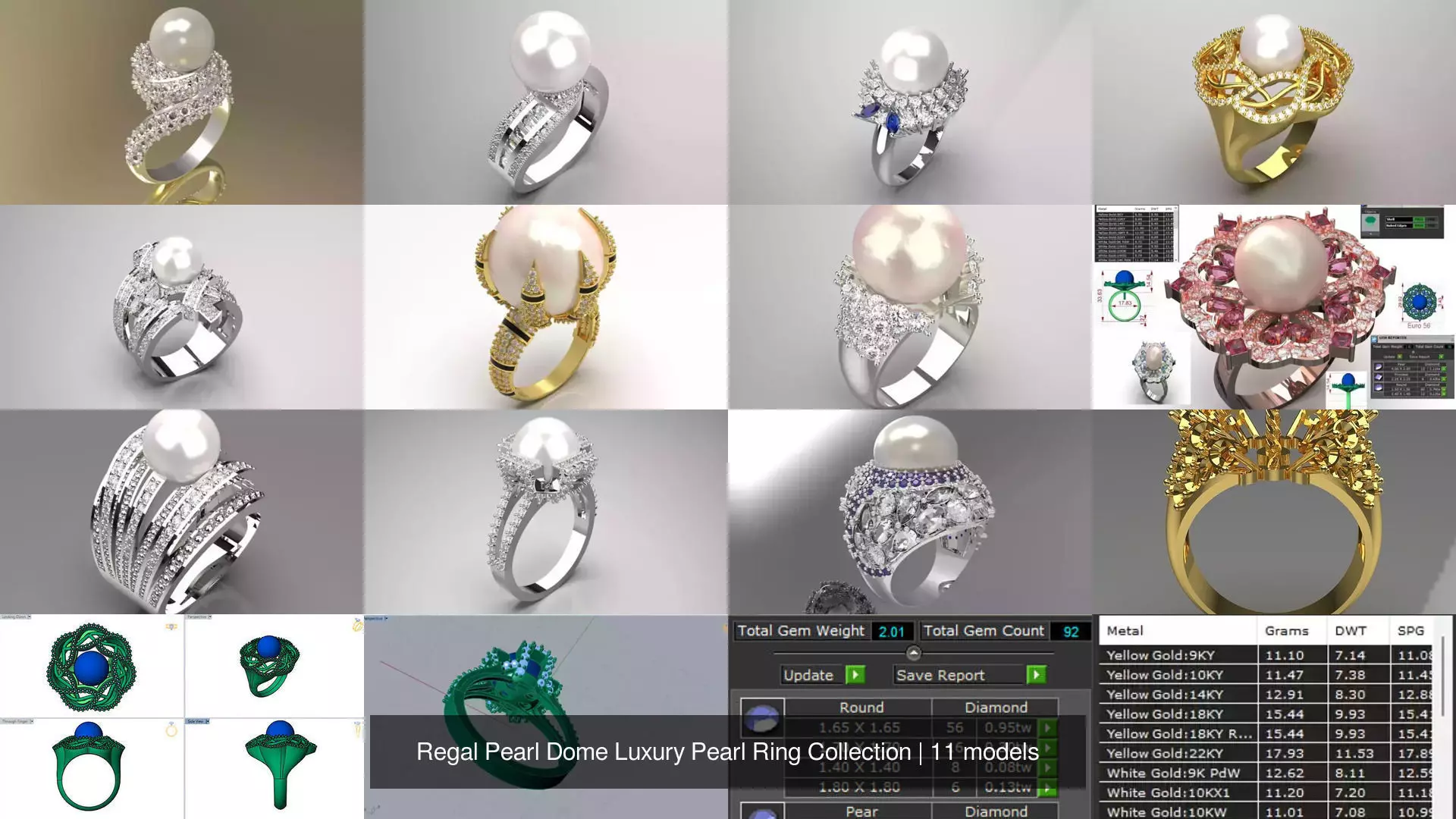1456x819 pixels.
Task: Click the green arrow beside Update
Action: pos(855,674)
